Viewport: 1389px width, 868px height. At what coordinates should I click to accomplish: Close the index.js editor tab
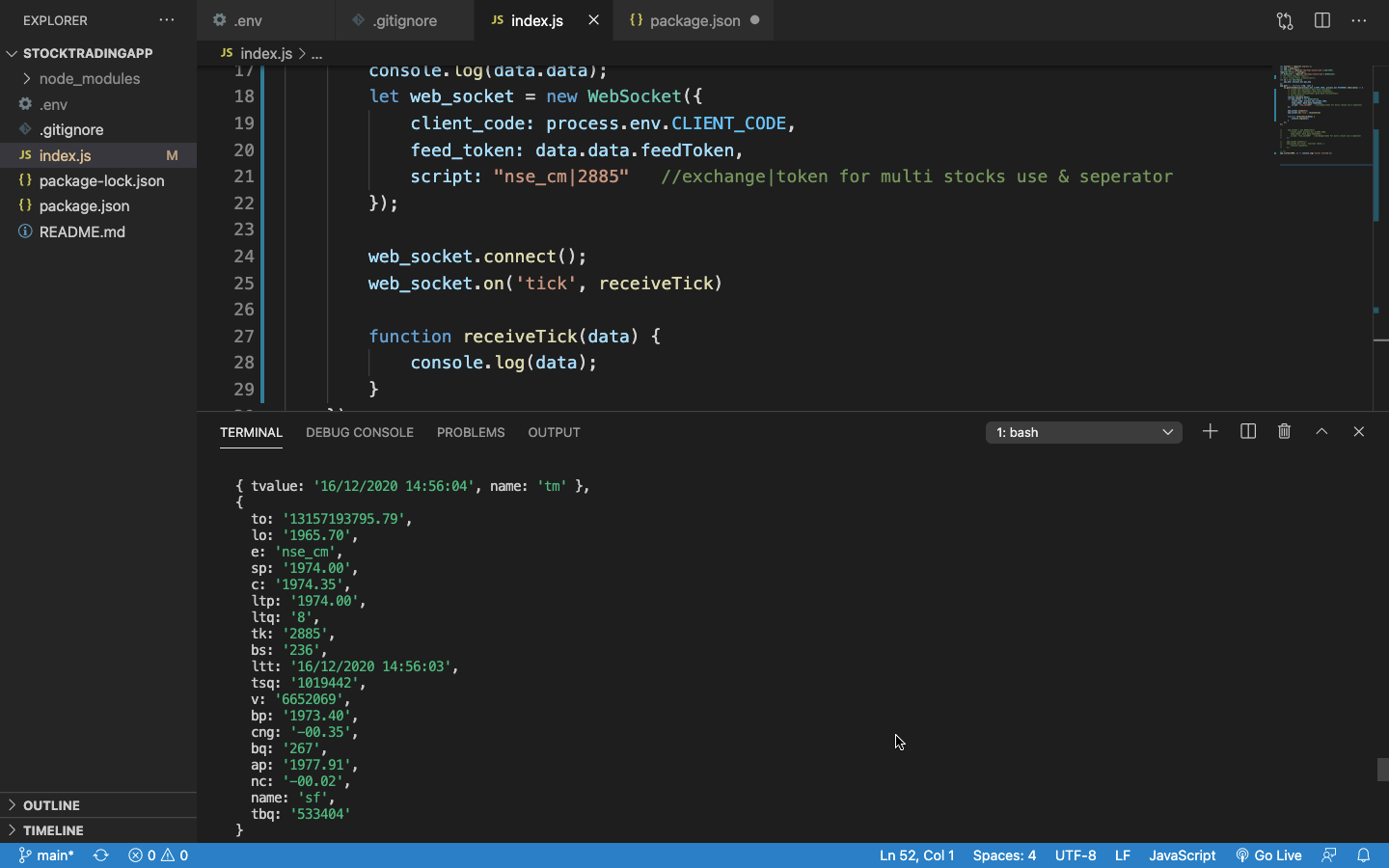[x=593, y=20]
